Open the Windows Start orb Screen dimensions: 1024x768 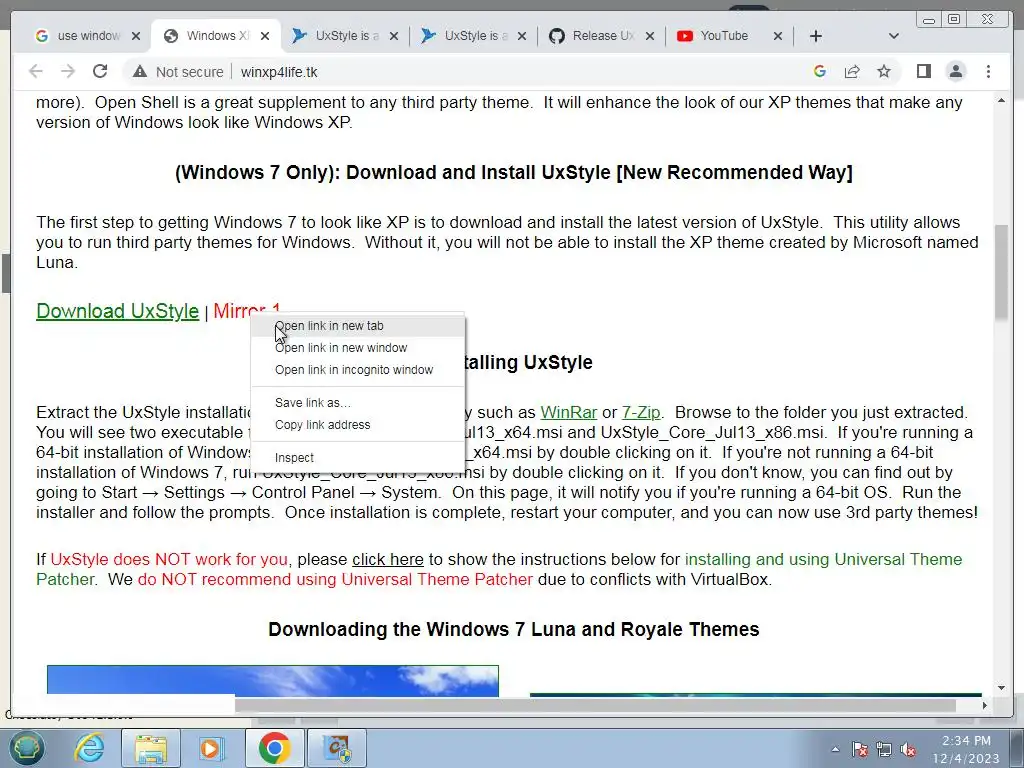[25, 748]
